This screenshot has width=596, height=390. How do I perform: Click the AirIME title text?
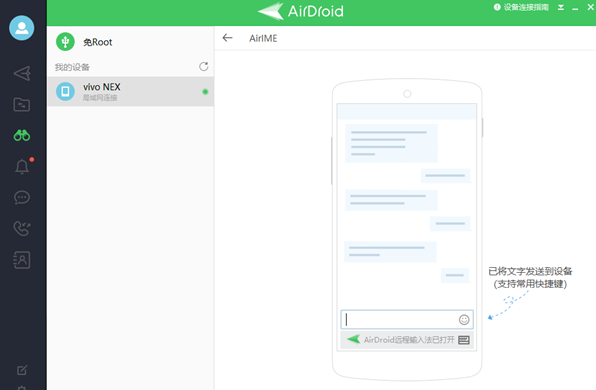(x=263, y=38)
